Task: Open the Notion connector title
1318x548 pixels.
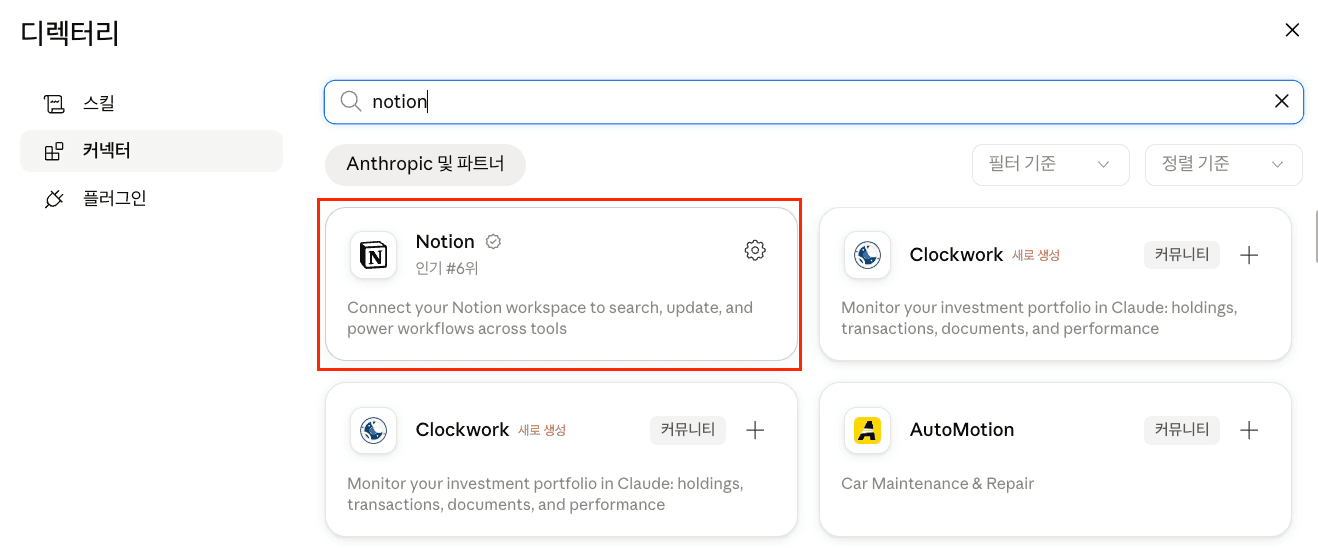Action: (445, 242)
